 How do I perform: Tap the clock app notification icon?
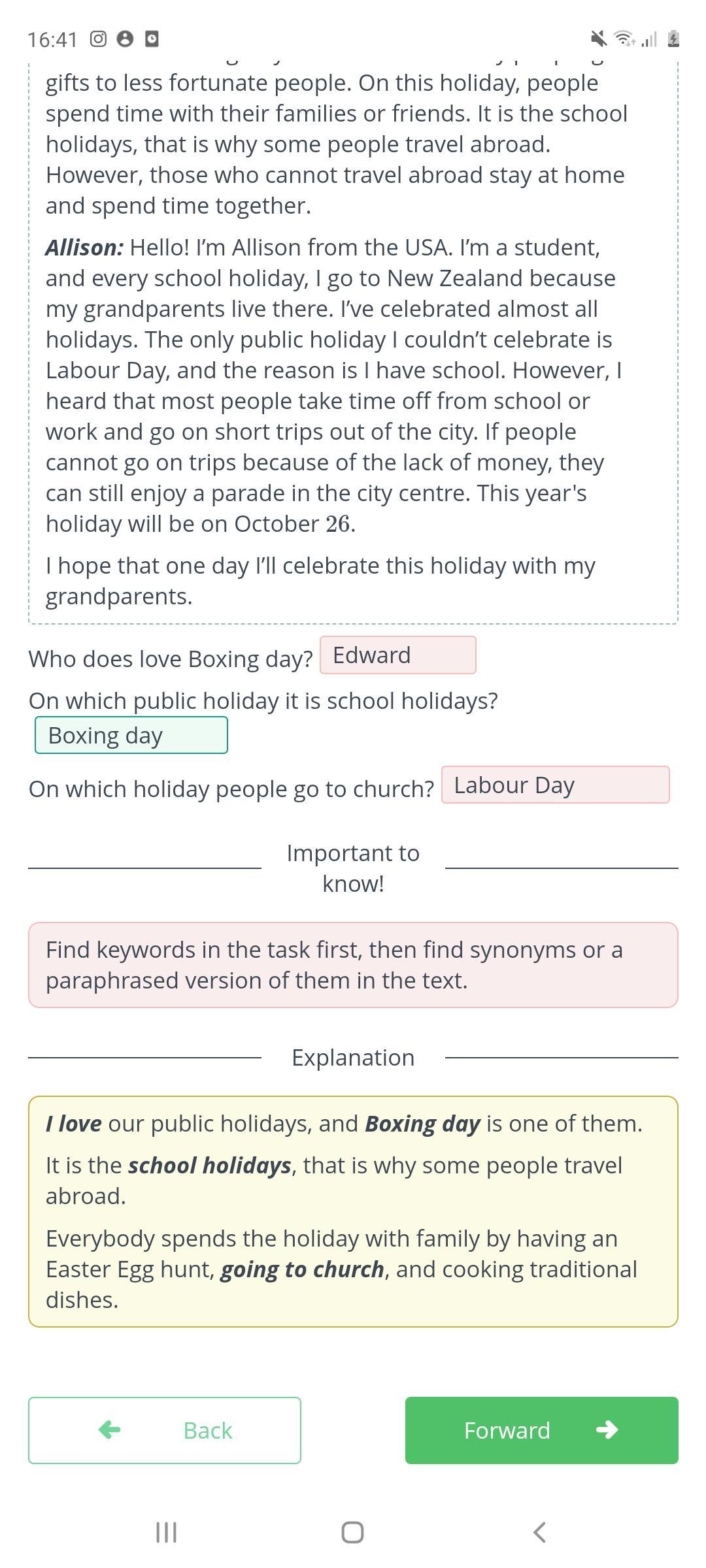(152, 39)
